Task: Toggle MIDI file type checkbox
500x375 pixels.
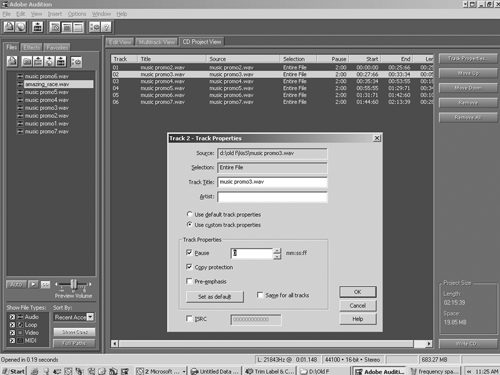Action: click(12, 341)
